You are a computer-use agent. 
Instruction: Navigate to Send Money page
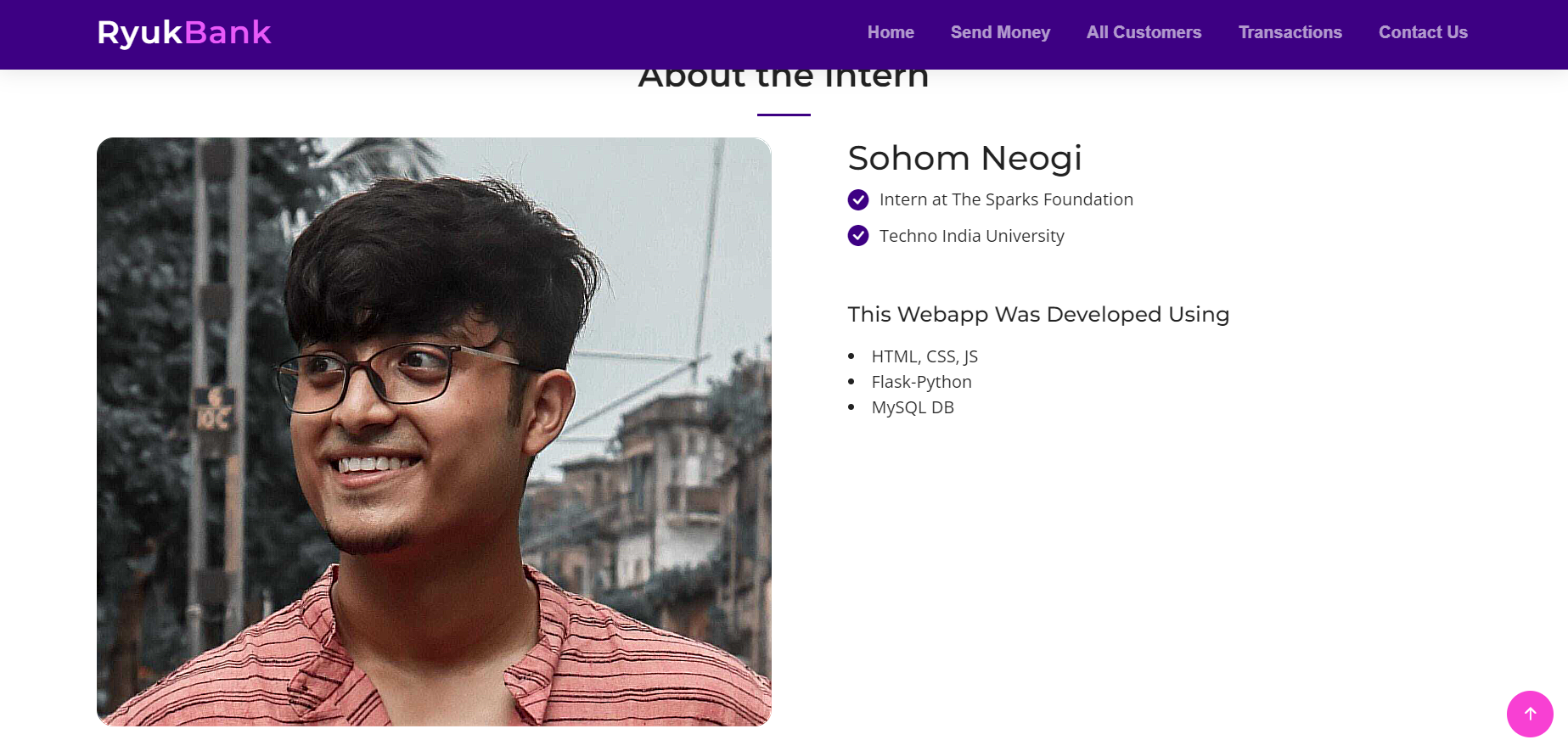pyautogui.click(x=1000, y=32)
